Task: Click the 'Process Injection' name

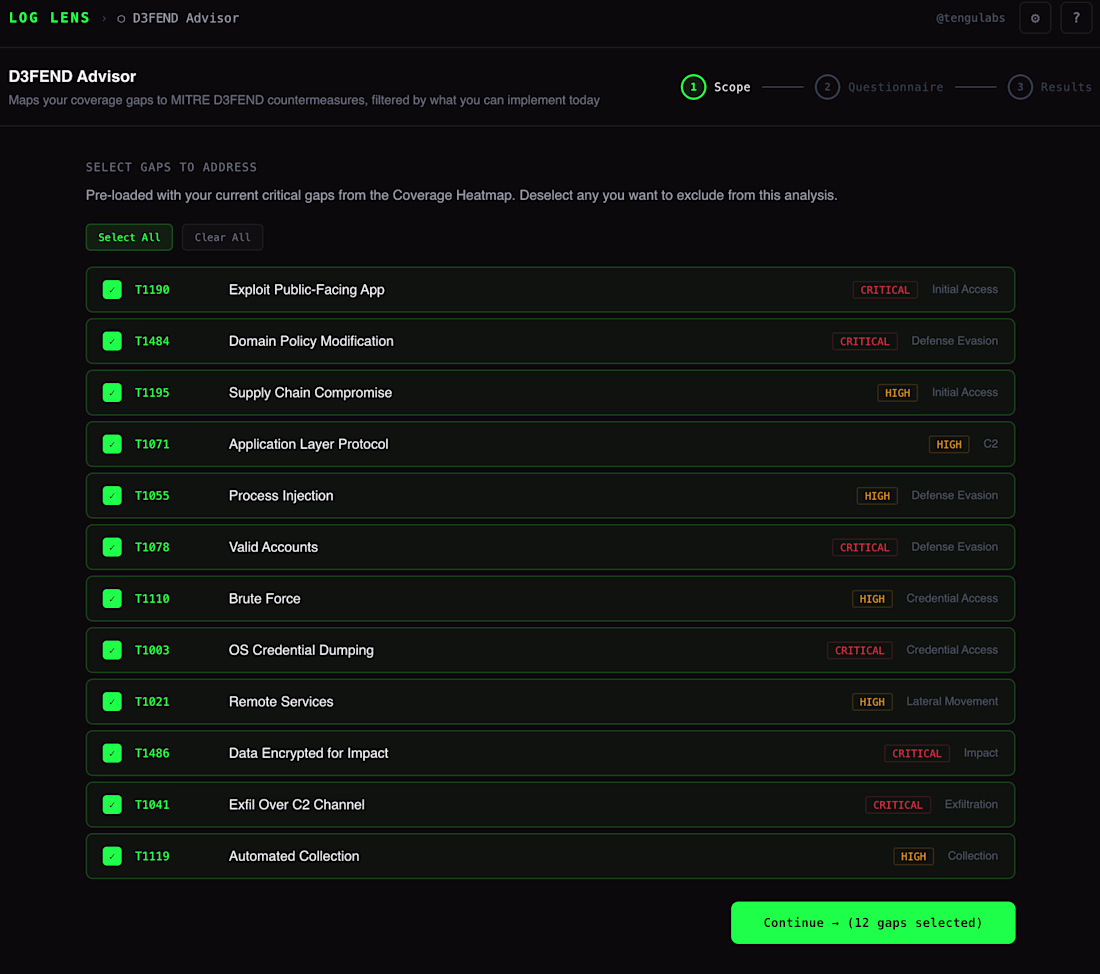Action: click(x=281, y=495)
